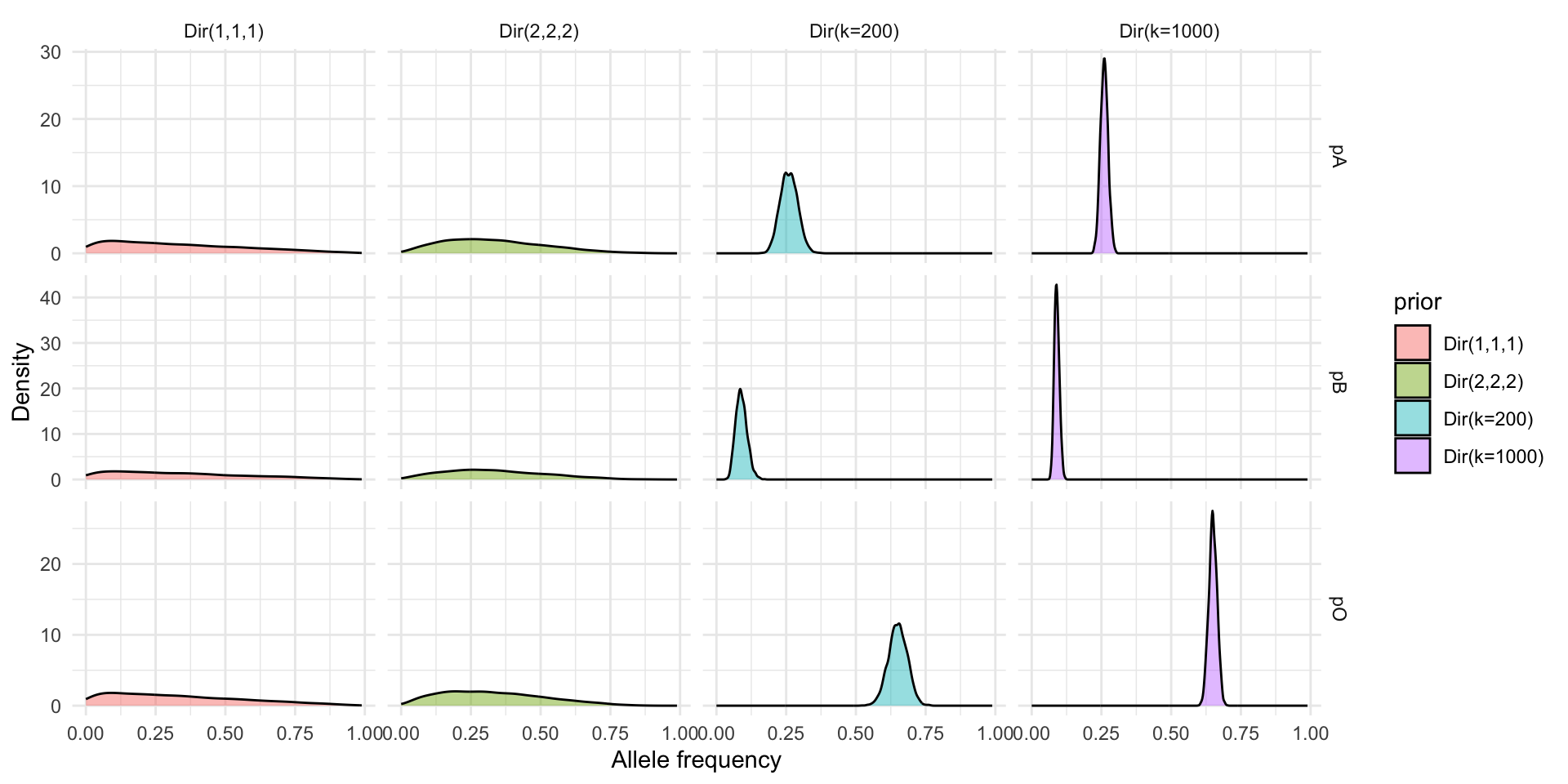This screenshot has height=784, width=1568.
Task: Click the pB row facet label
Action: click(1336, 381)
